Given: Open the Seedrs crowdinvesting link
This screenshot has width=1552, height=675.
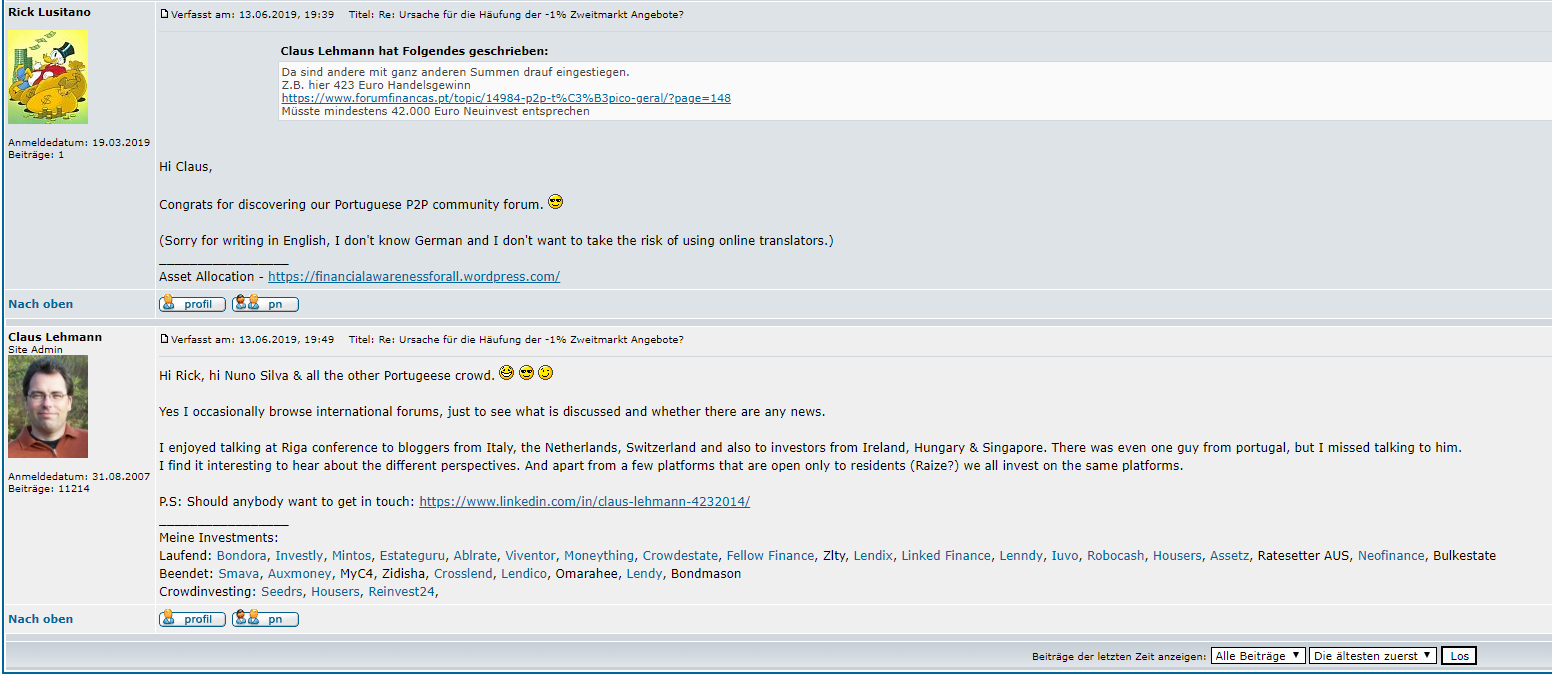Looking at the screenshot, I should tap(282, 592).
